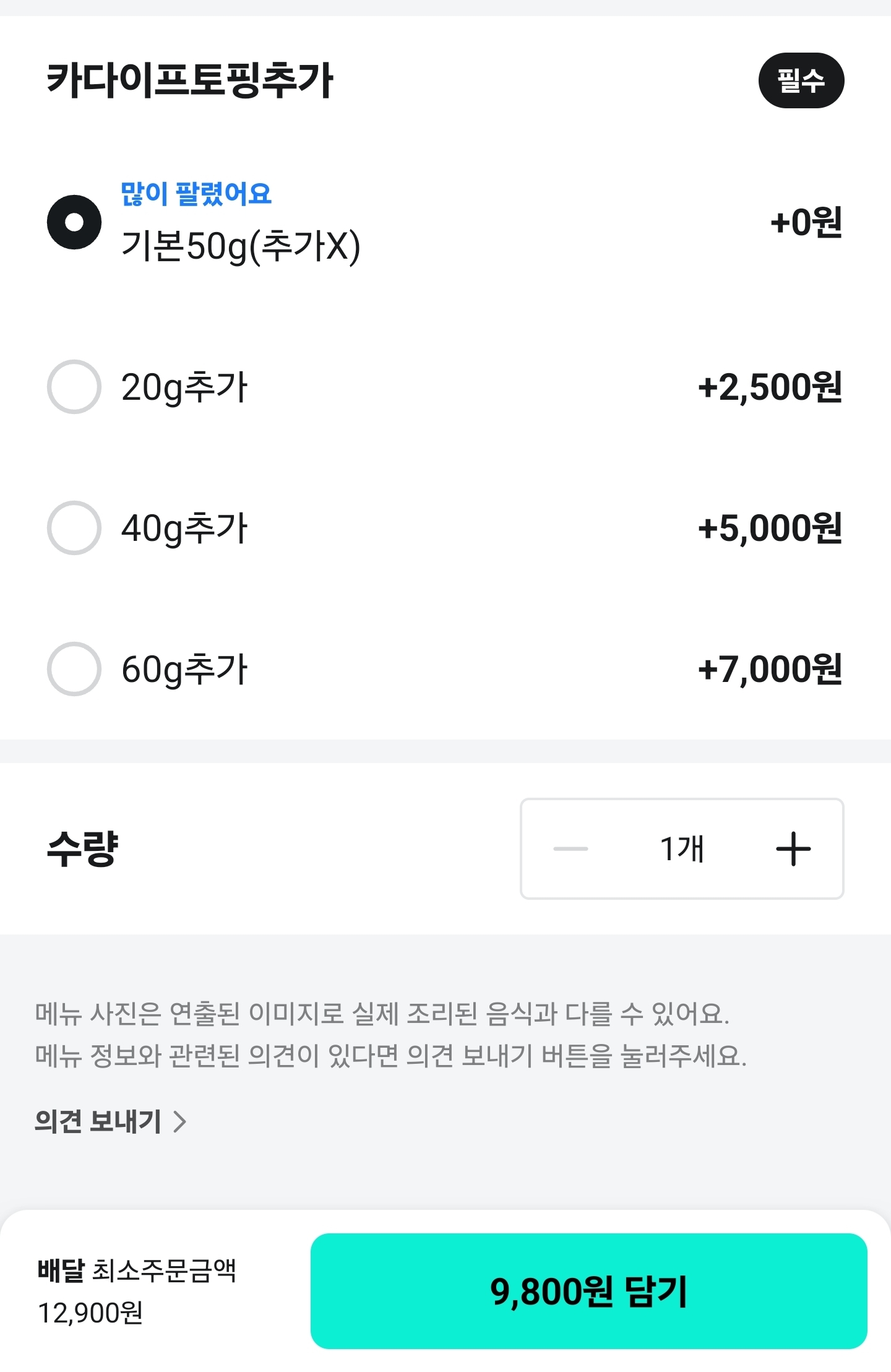Tap the +2,500원 price label

tap(770, 387)
